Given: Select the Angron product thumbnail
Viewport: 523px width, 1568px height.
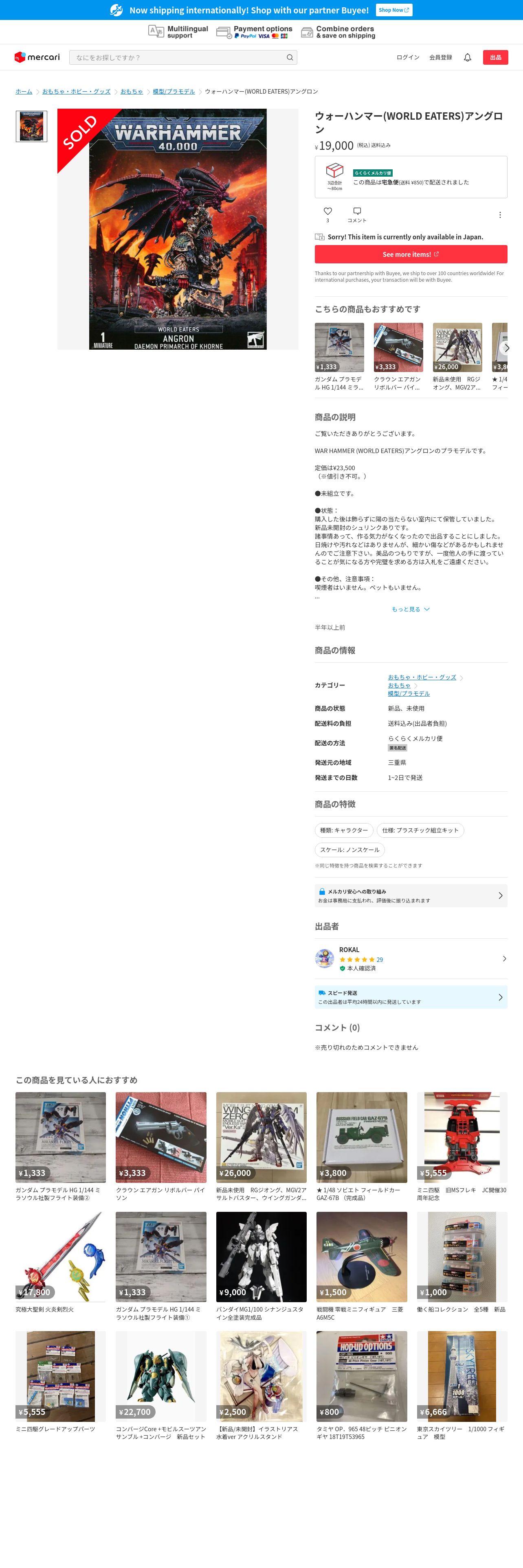Looking at the screenshot, I should pos(32,127).
